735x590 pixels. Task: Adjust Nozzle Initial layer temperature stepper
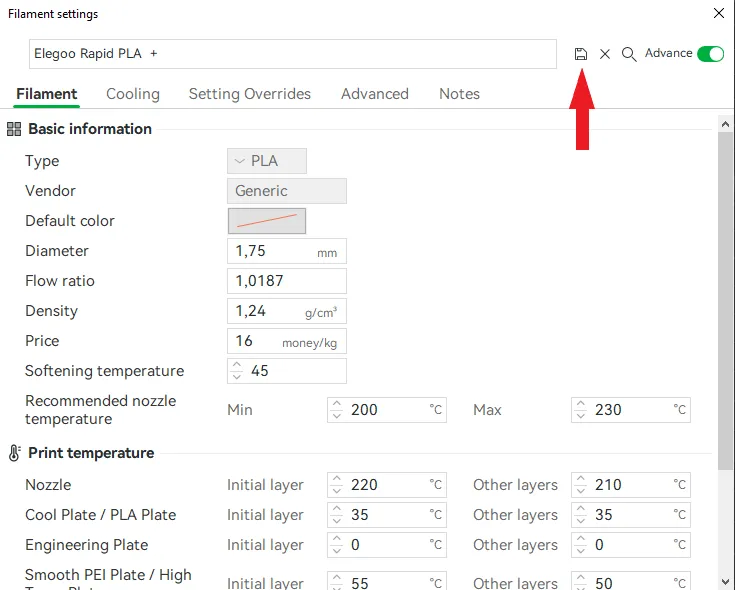(337, 485)
